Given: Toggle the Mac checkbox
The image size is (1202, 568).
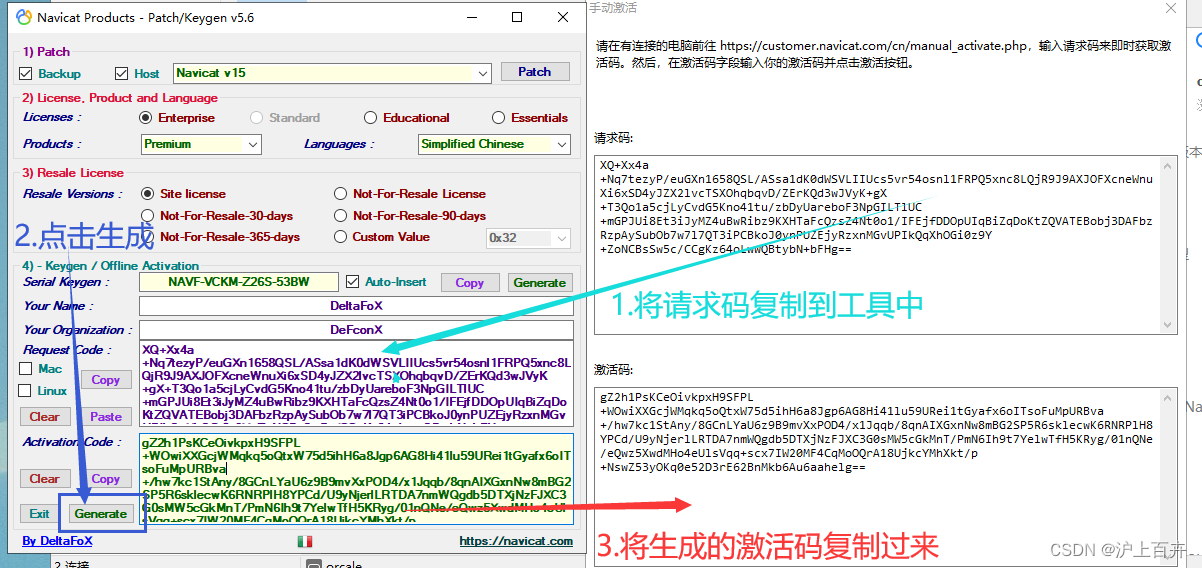Looking at the screenshot, I should point(26,368).
